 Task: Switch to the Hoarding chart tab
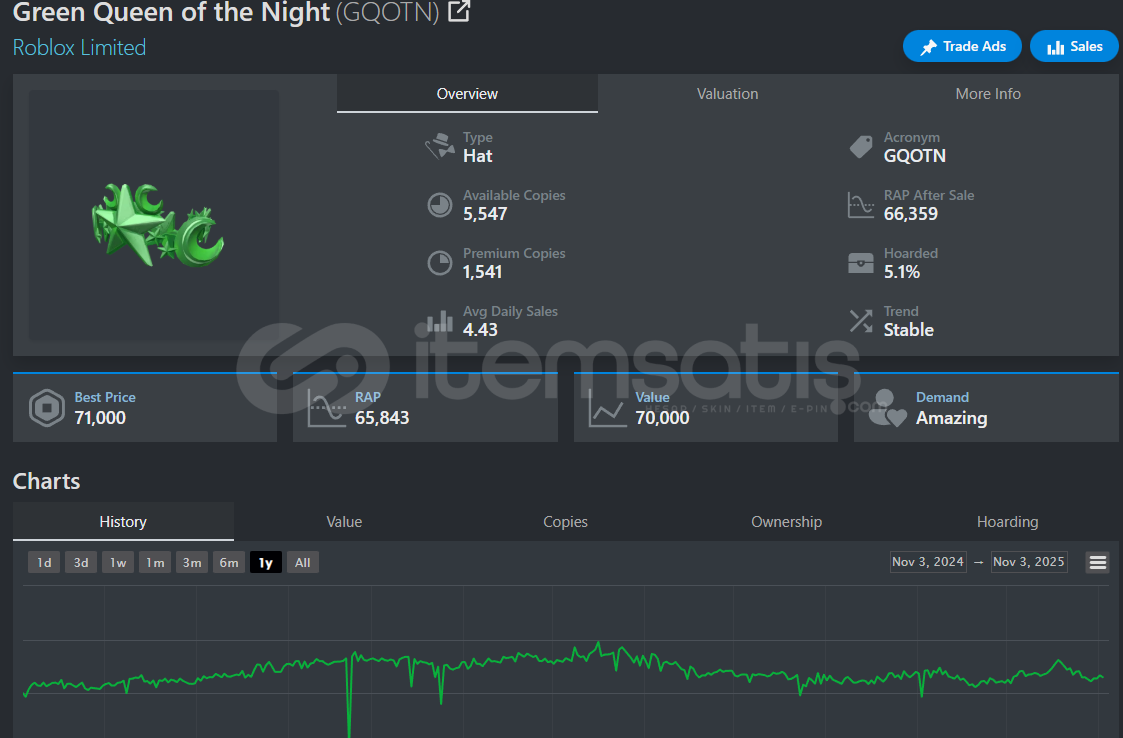coord(1007,522)
